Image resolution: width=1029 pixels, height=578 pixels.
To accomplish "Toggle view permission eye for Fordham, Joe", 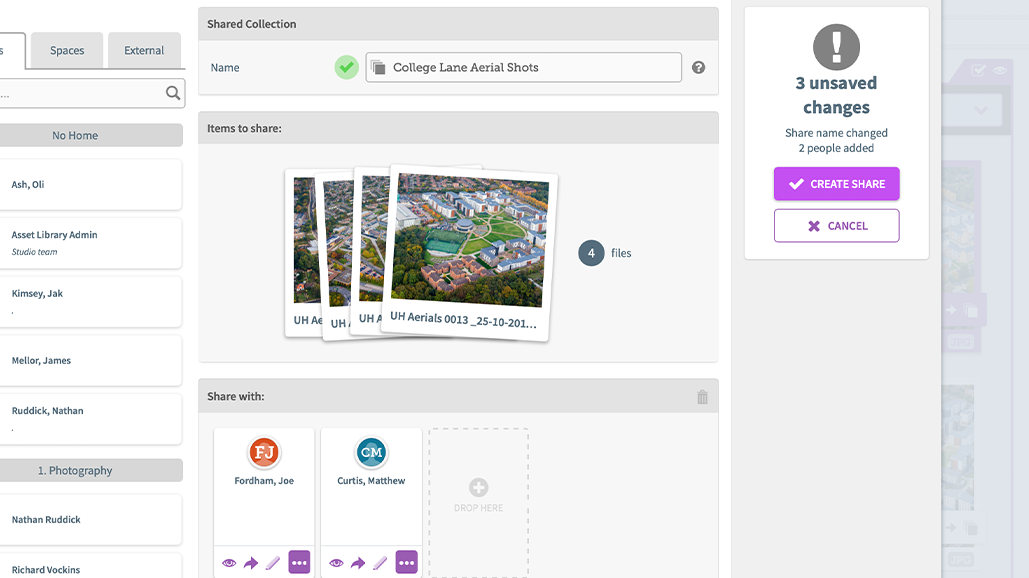I will point(229,563).
